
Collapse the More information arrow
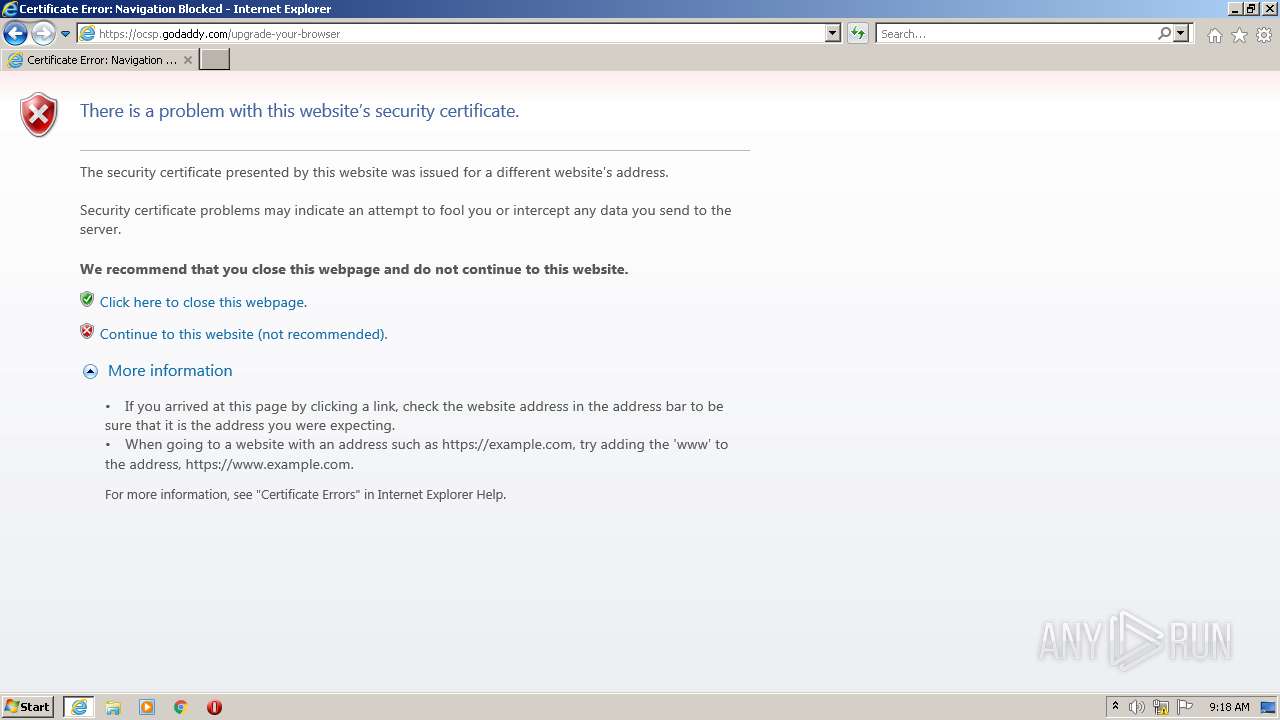point(90,371)
